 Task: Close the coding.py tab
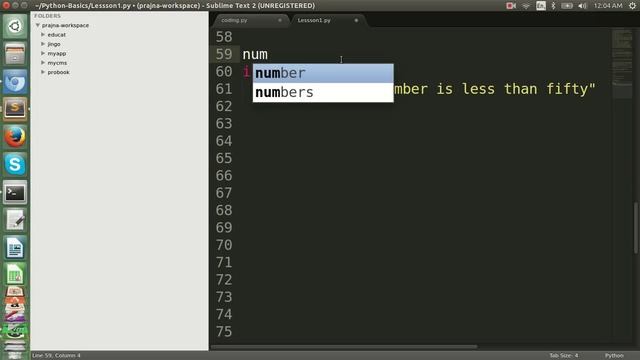pyautogui.click(x=280, y=20)
